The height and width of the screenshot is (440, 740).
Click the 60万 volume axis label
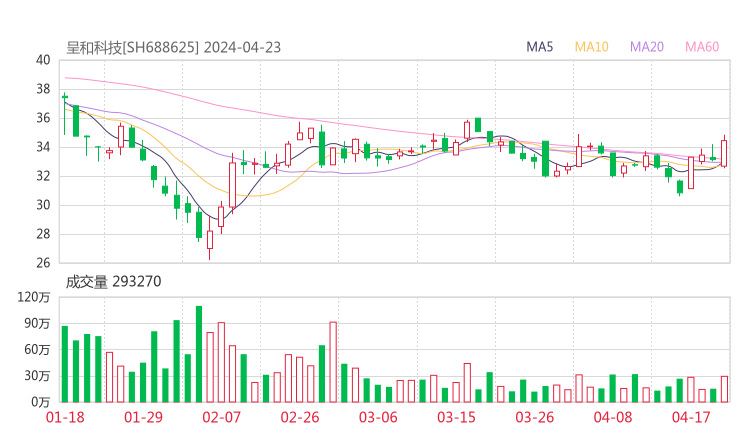click(37, 349)
